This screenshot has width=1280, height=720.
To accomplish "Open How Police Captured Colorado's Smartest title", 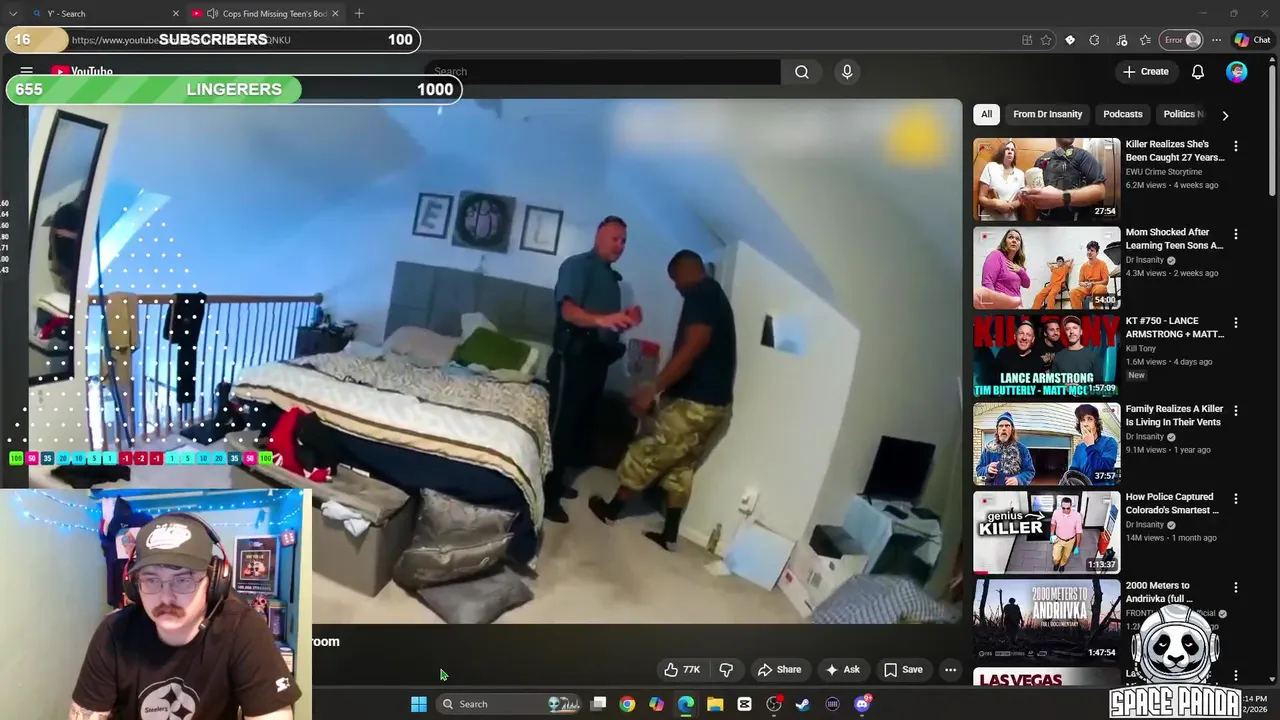I will 1172,503.
